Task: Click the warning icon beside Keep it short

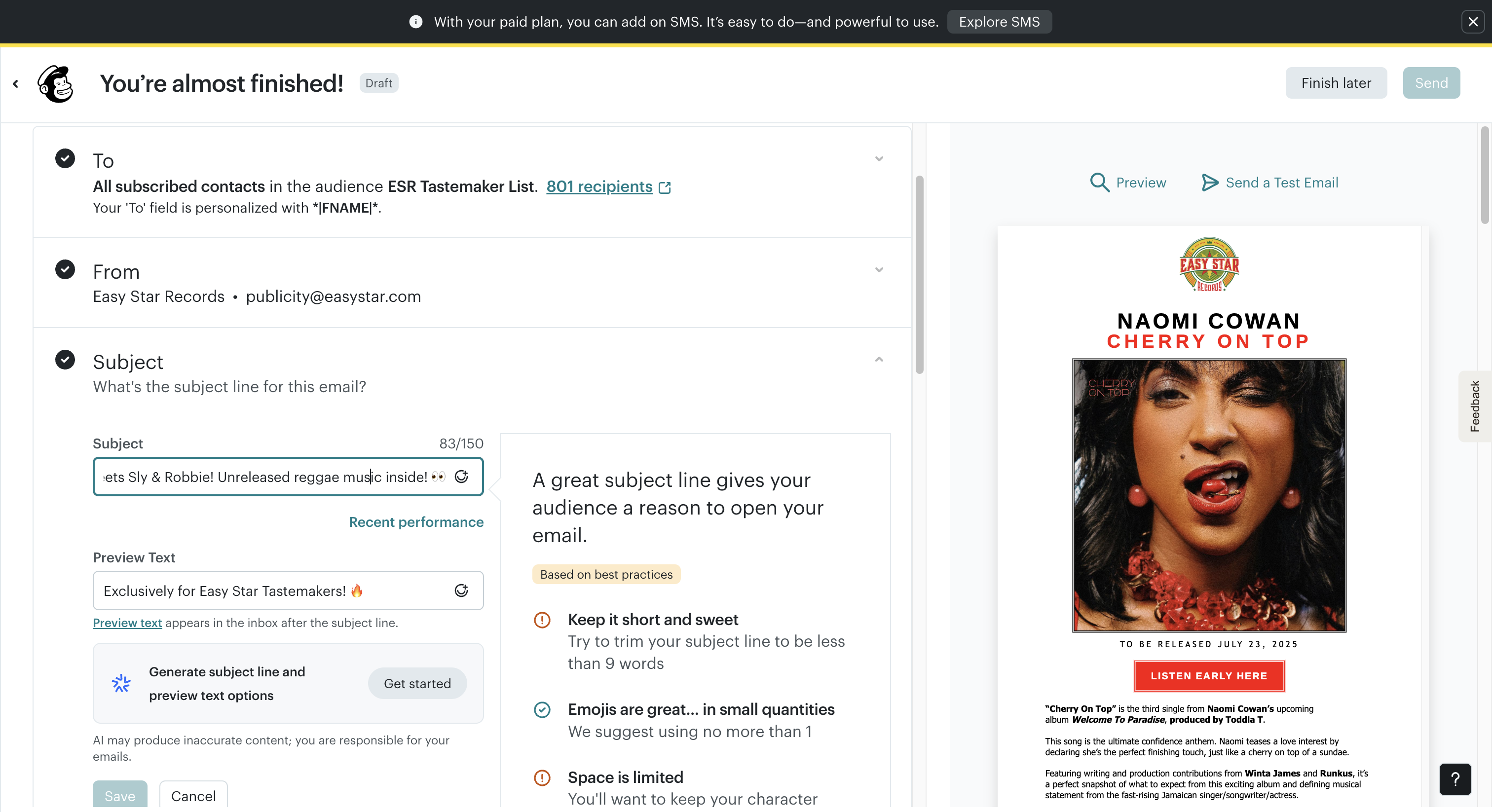Action: (x=542, y=620)
